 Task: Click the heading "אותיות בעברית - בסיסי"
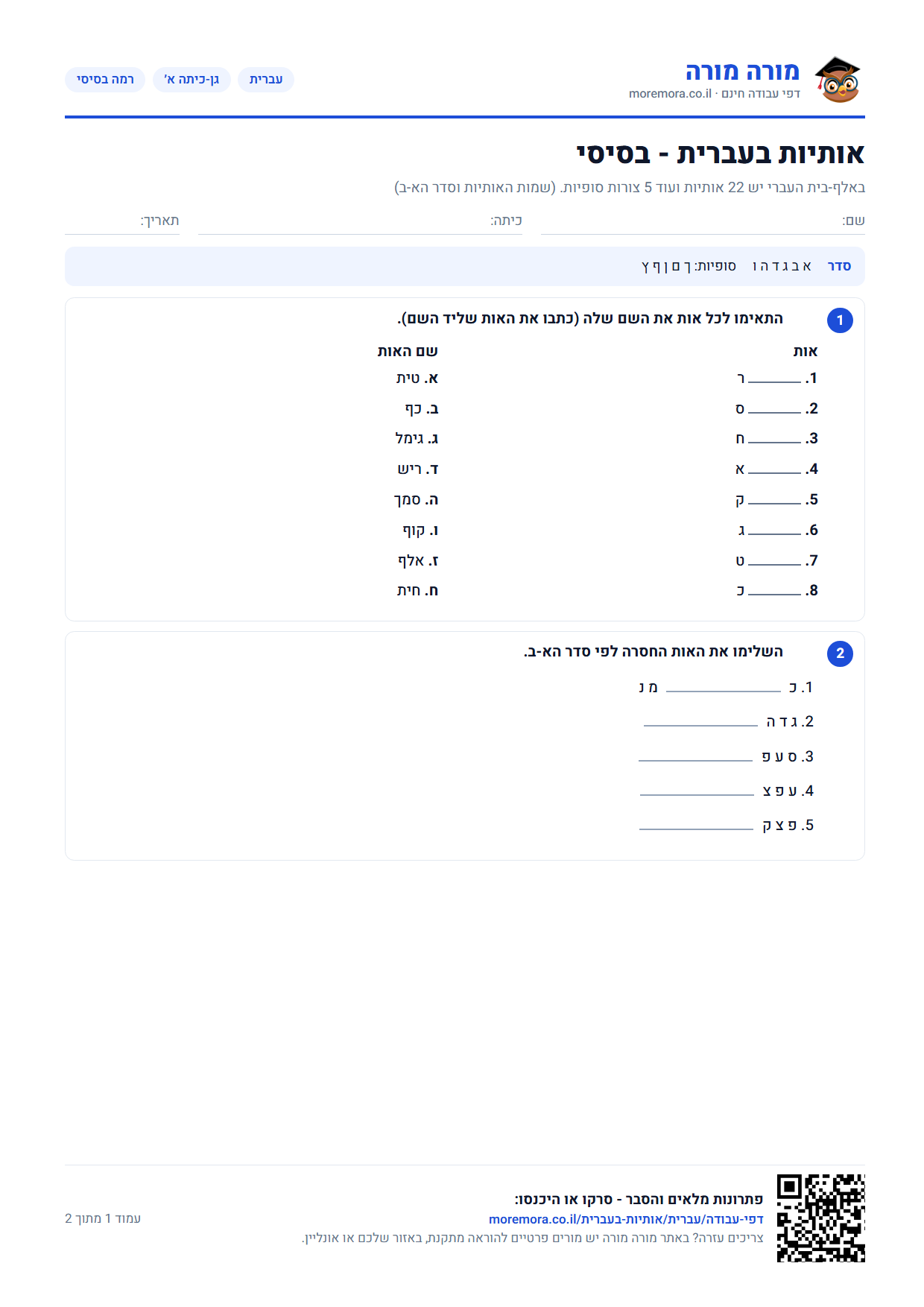pos(721,154)
